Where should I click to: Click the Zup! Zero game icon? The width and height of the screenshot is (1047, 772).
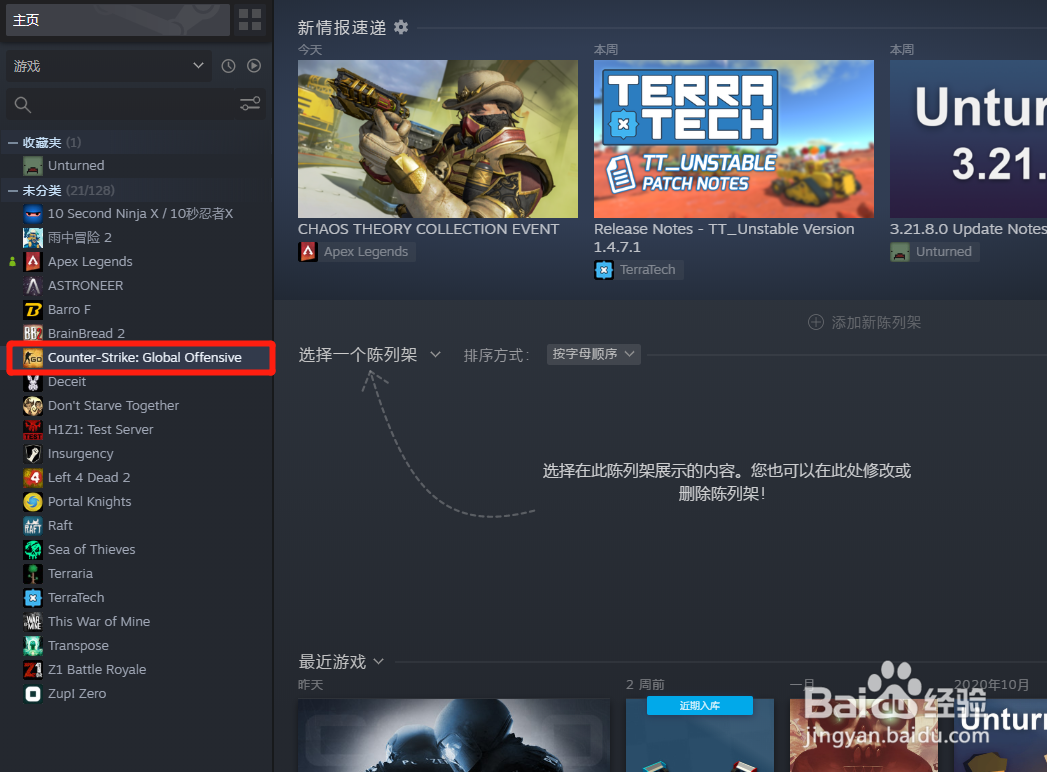[33, 694]
